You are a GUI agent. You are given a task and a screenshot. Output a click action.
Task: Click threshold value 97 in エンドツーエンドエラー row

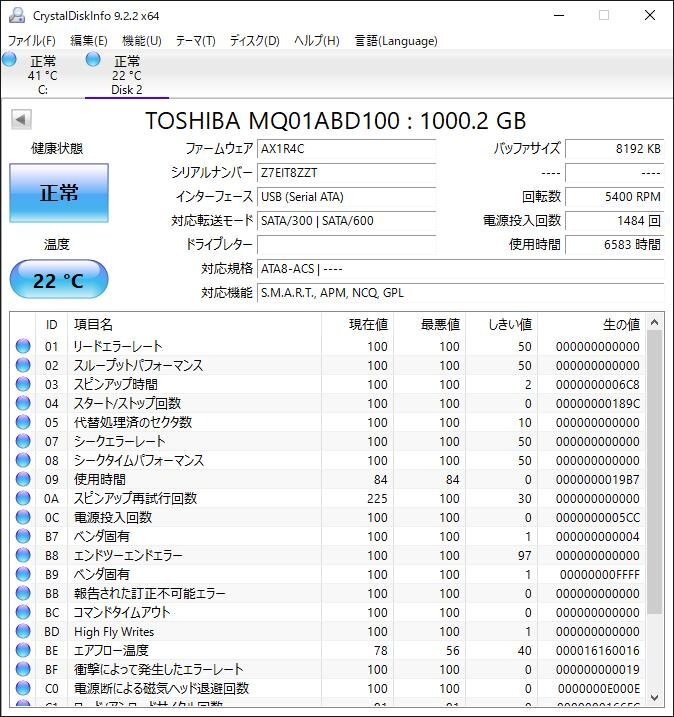pos(524,555)
